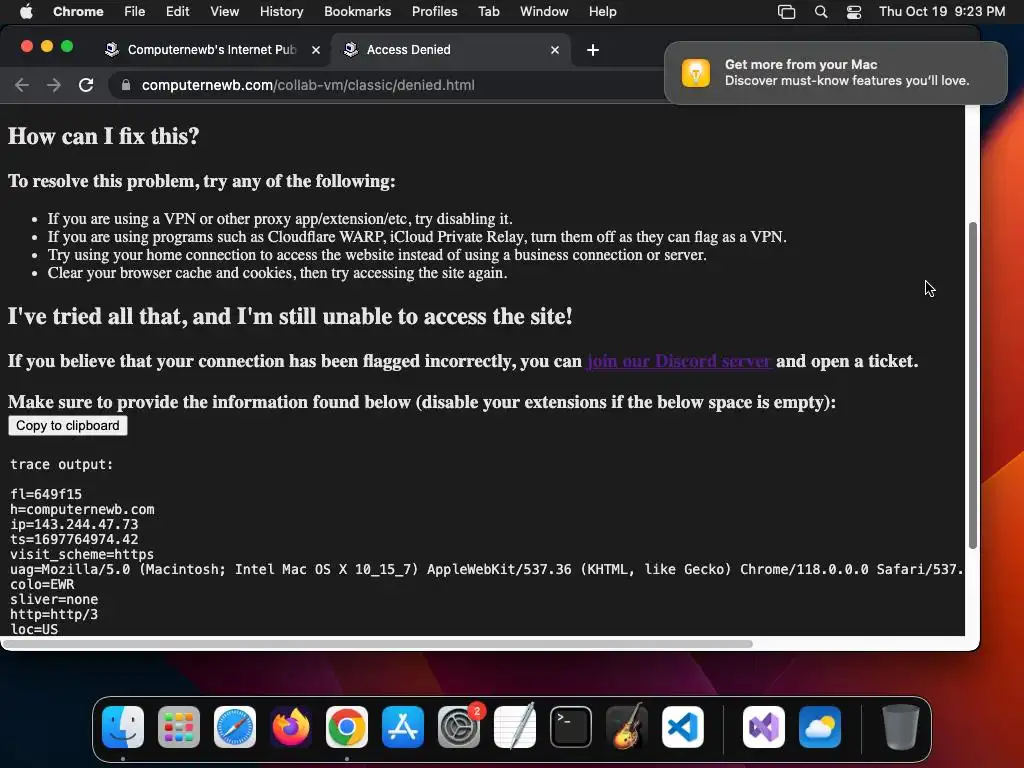Open Spotlight search in menu bar
1024x768 pixels.
[x=821, y=12]
